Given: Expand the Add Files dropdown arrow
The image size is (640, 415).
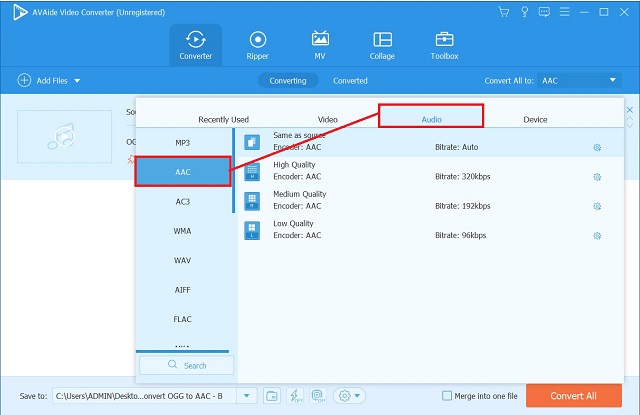Looking at the screenshot, I should (x=77, y=81).
